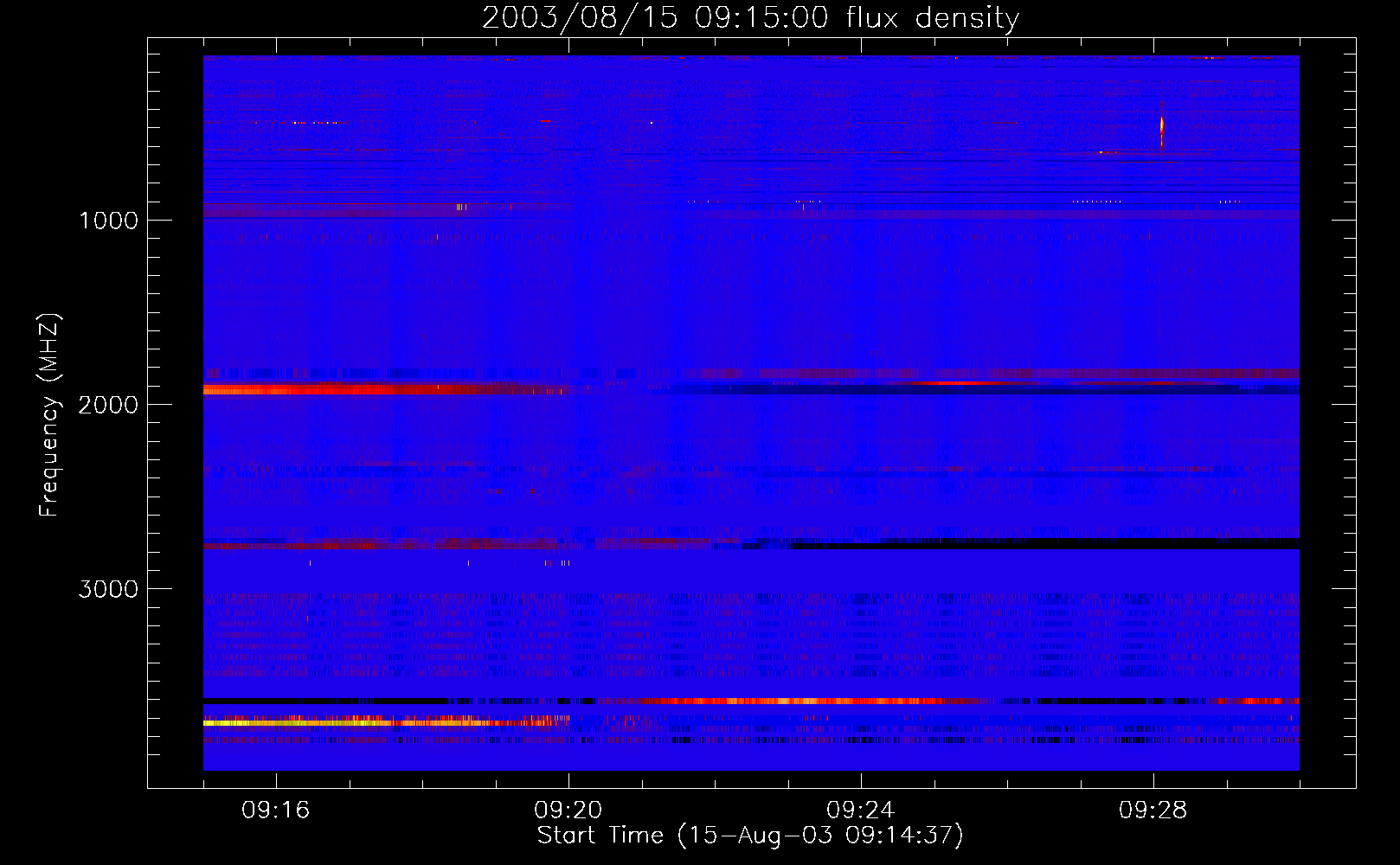This screenshot has height=865, width=1400.
Task: Click the red emission band just above 2000 MHz
Action: [385, 390]
